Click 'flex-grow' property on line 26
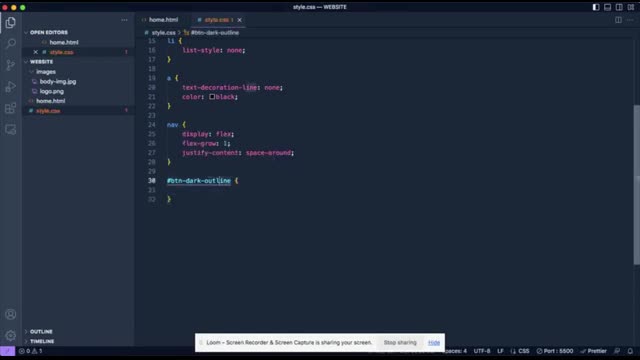 (x=199, y=143)
